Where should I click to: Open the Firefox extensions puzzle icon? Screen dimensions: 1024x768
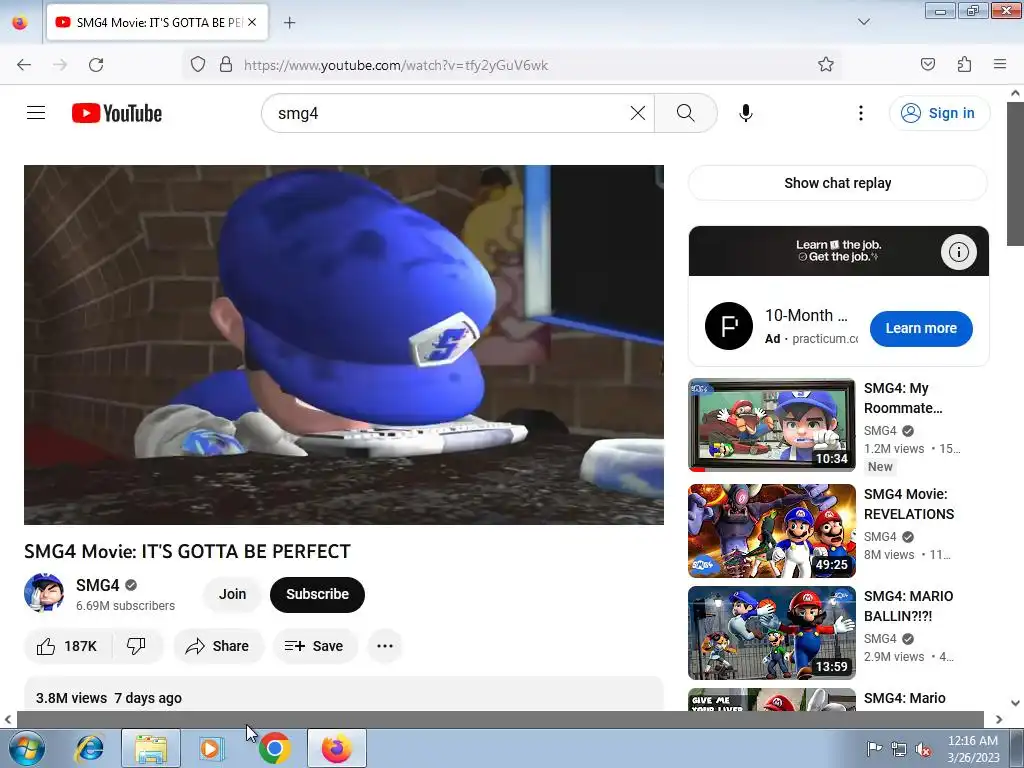pyautogui.click(x=964, y=65)
